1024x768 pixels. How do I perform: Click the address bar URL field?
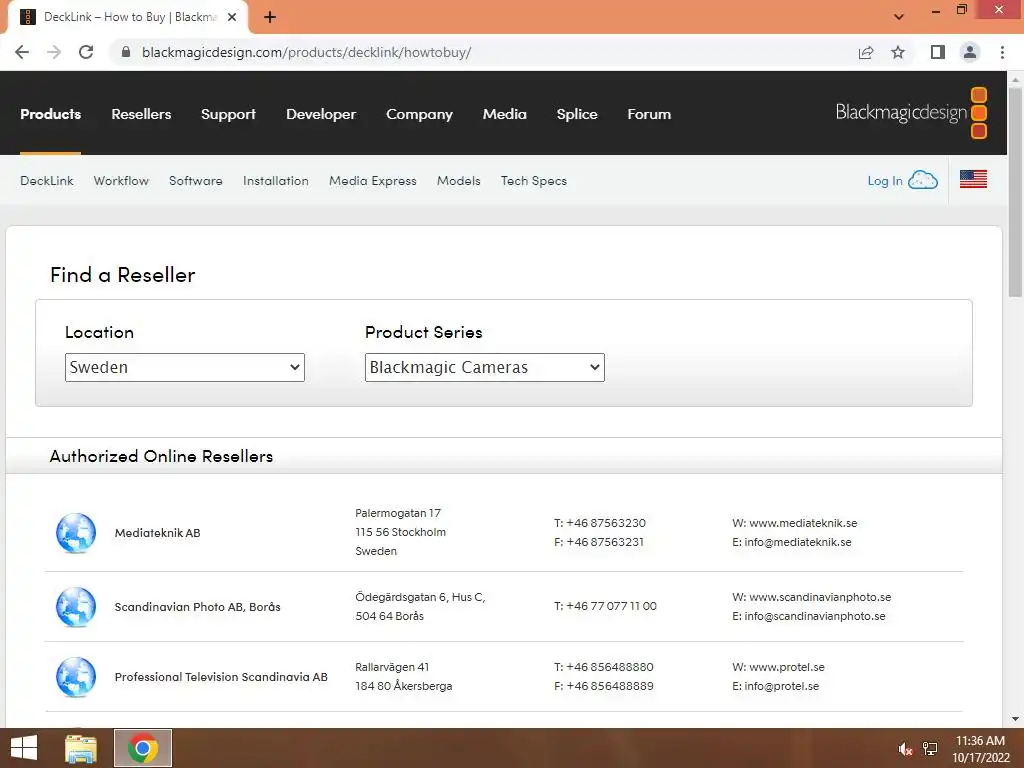coord(483,52)
